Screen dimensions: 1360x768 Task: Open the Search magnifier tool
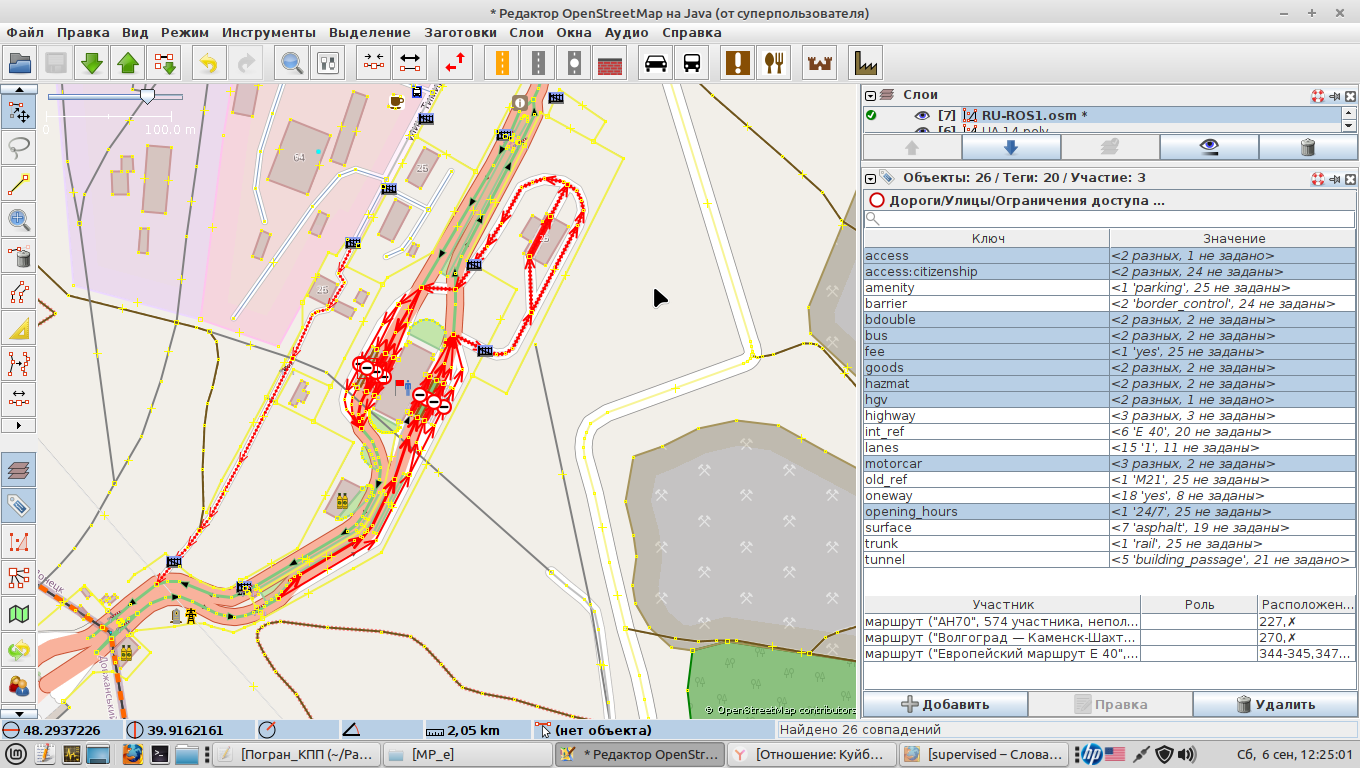(292, 63)
